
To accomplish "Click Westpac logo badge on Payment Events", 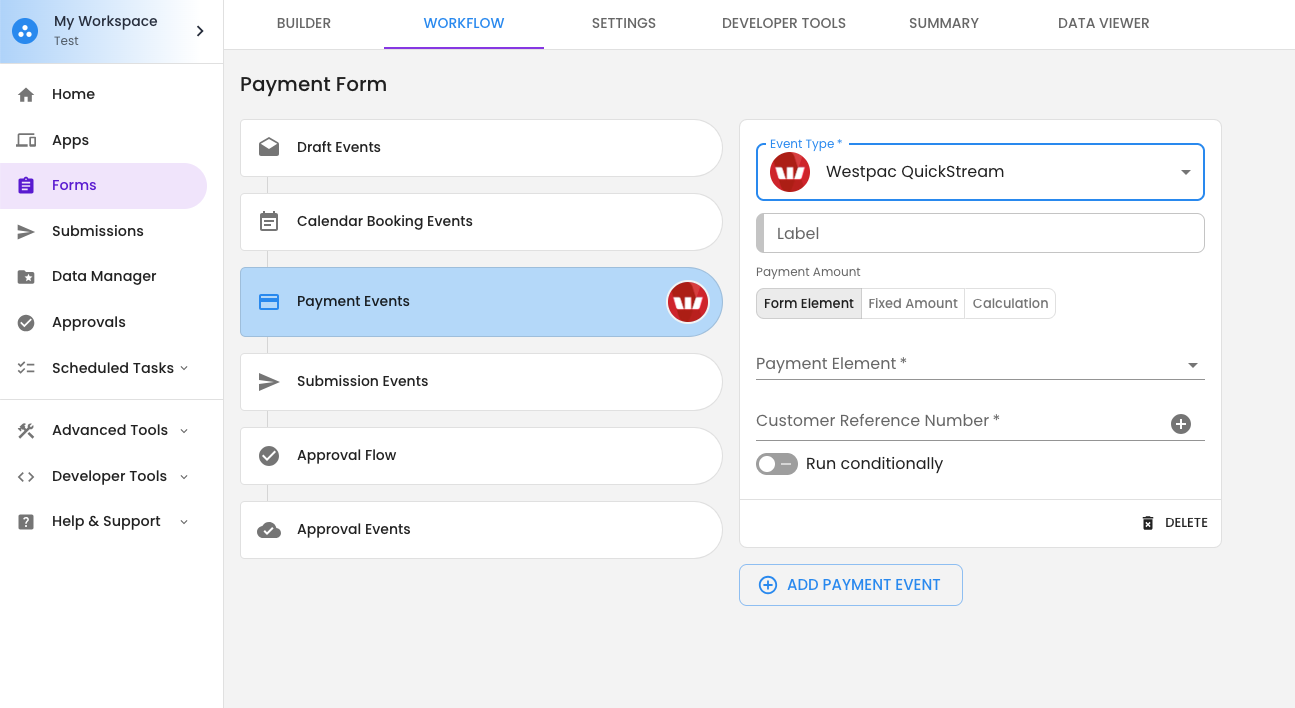I will (x=688, y=302).
